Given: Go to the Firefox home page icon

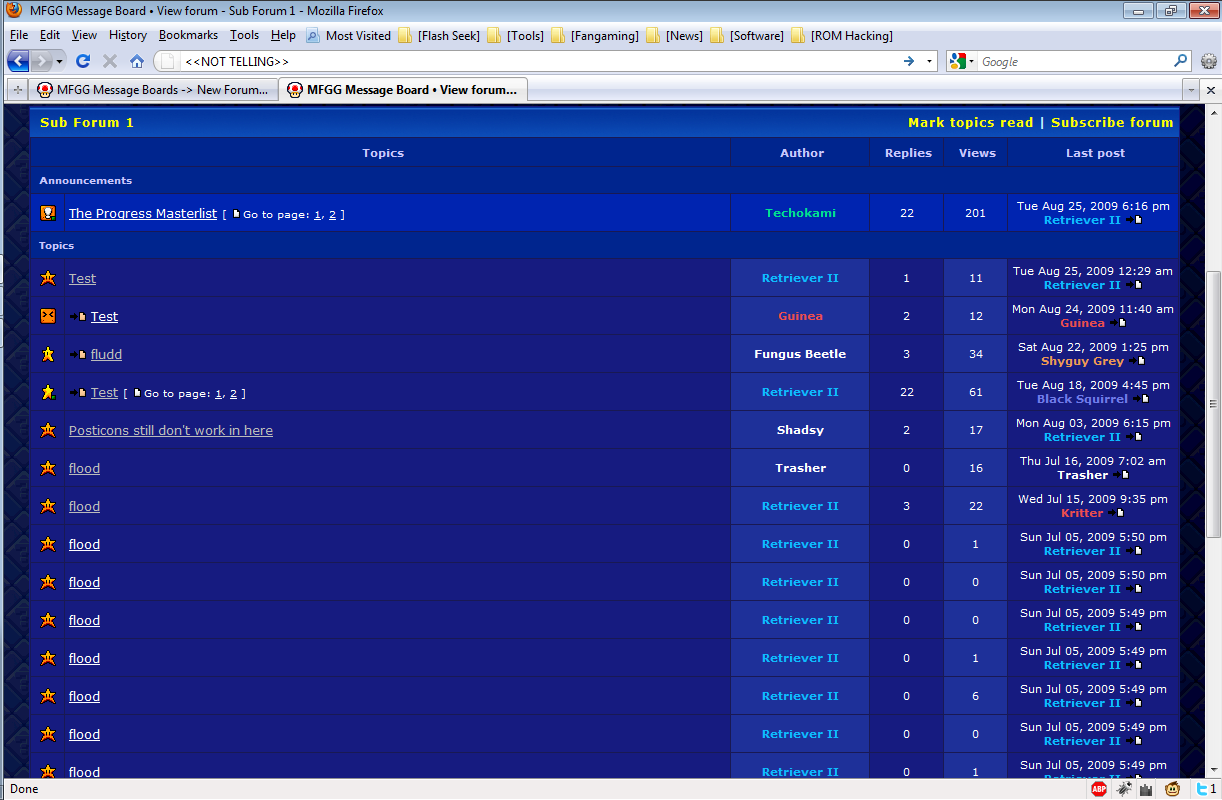Looking at the screenshot, I should [137, 61].
